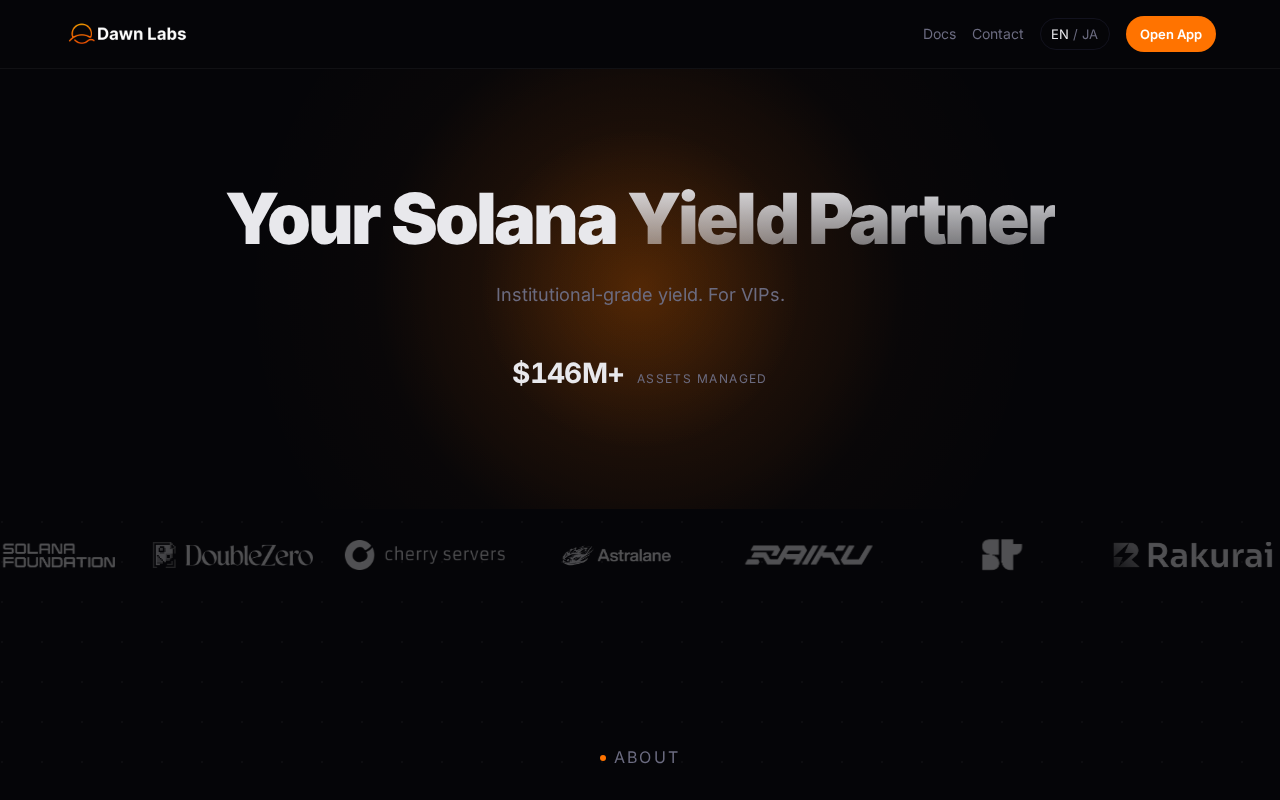Switch language to EN

pyautogui.click(x=1060, y=34)
